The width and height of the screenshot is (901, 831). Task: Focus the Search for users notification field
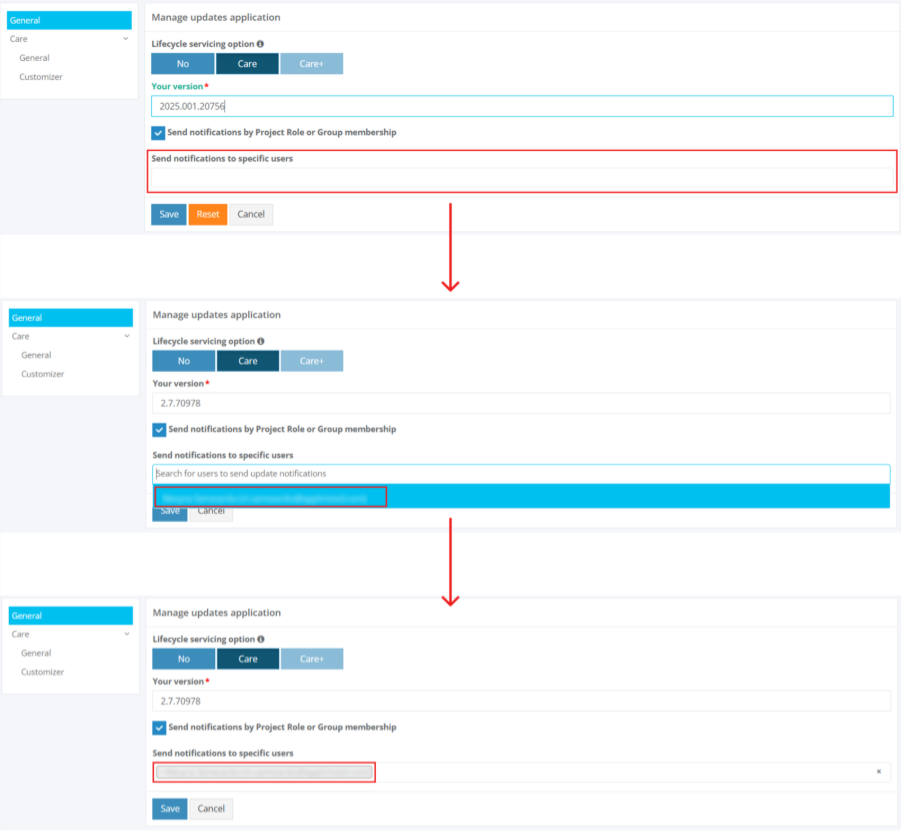521,473
